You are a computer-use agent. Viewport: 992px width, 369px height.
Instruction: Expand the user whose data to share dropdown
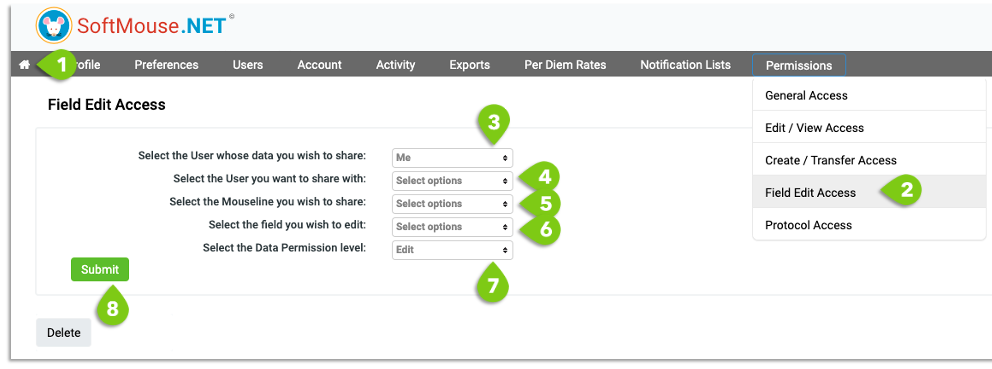click(452, 158)
